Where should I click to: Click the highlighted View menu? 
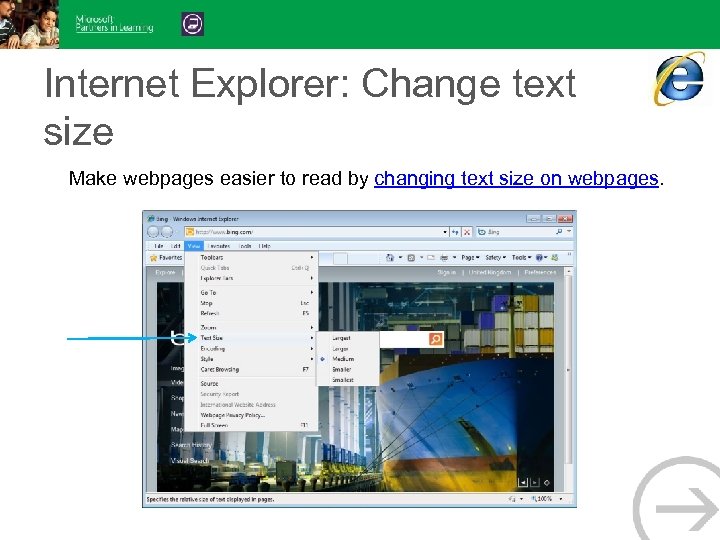pos(193,246)
